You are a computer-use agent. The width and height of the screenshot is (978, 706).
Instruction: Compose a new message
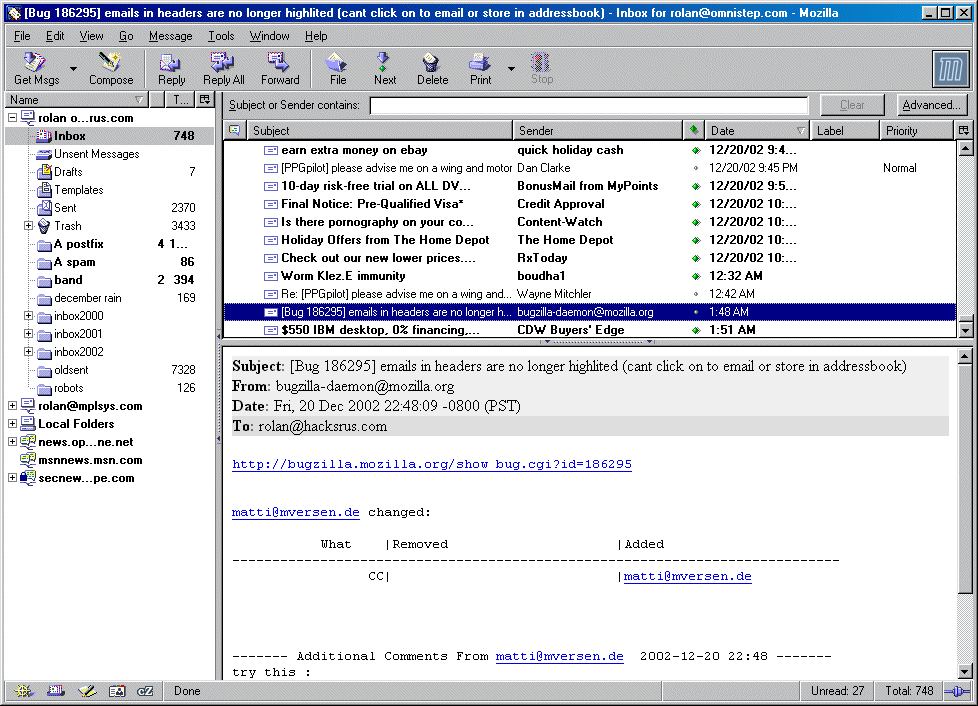[x=110, y=68]
